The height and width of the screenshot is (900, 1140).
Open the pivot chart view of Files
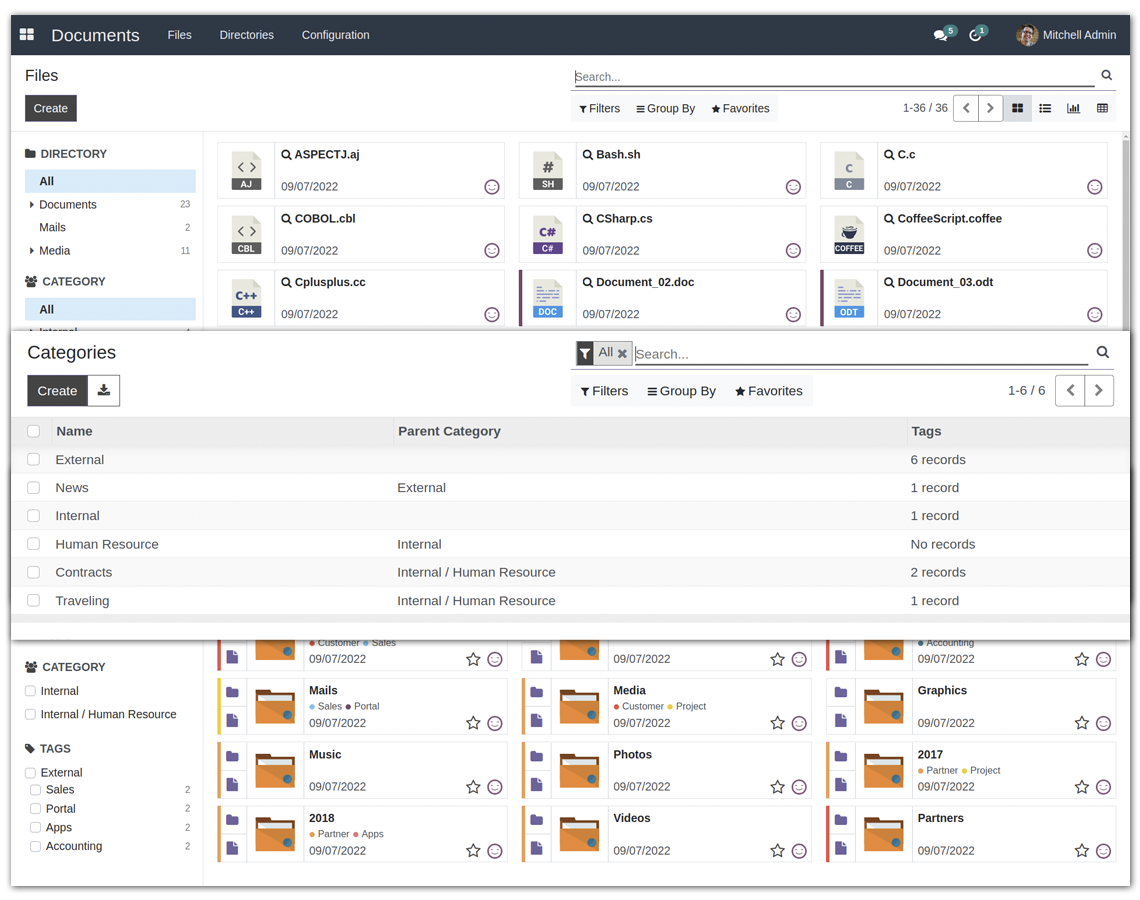(x=1073, y=108)
